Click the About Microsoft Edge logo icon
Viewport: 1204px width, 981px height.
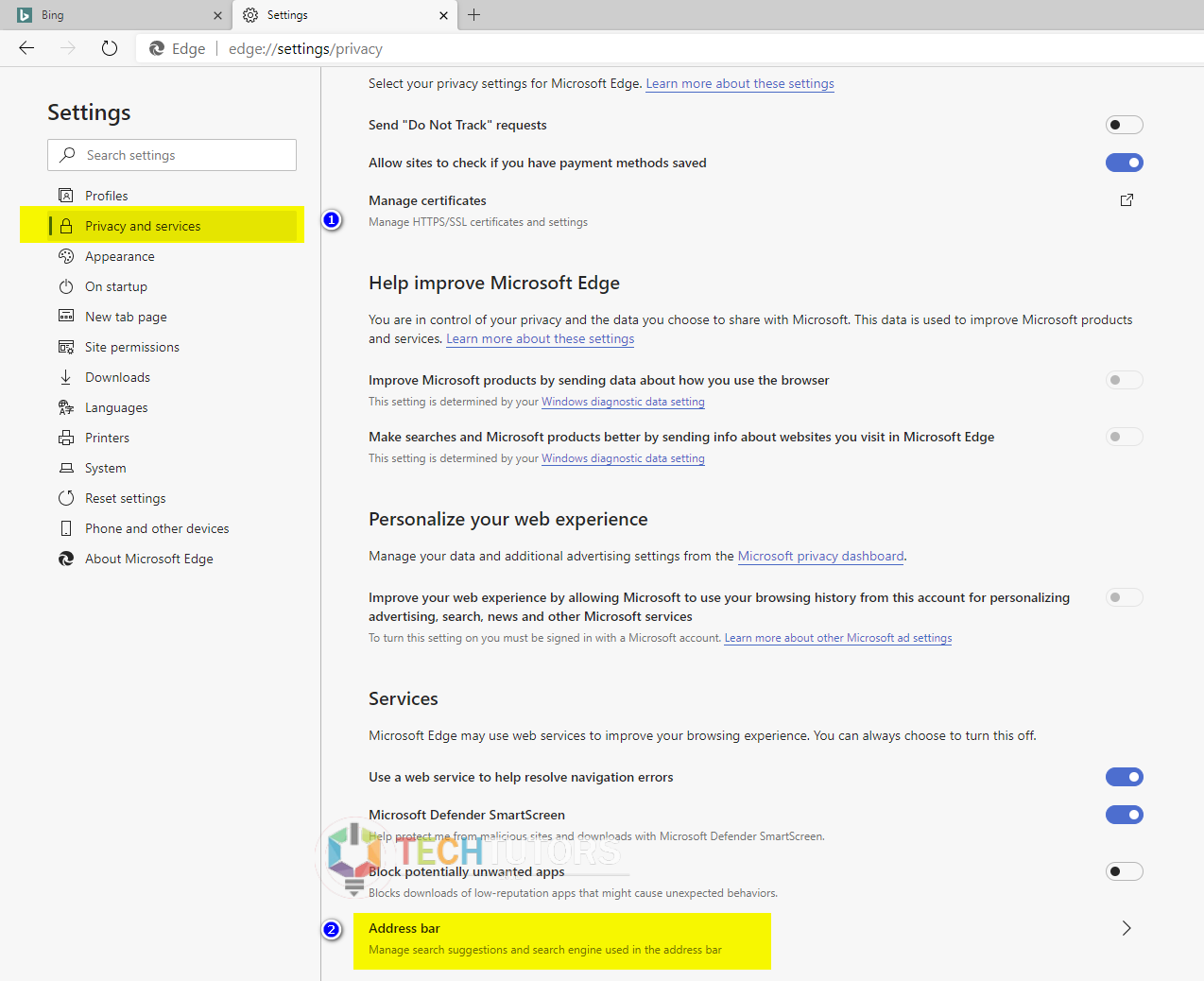pyautogui.click(x=66, y=559)
